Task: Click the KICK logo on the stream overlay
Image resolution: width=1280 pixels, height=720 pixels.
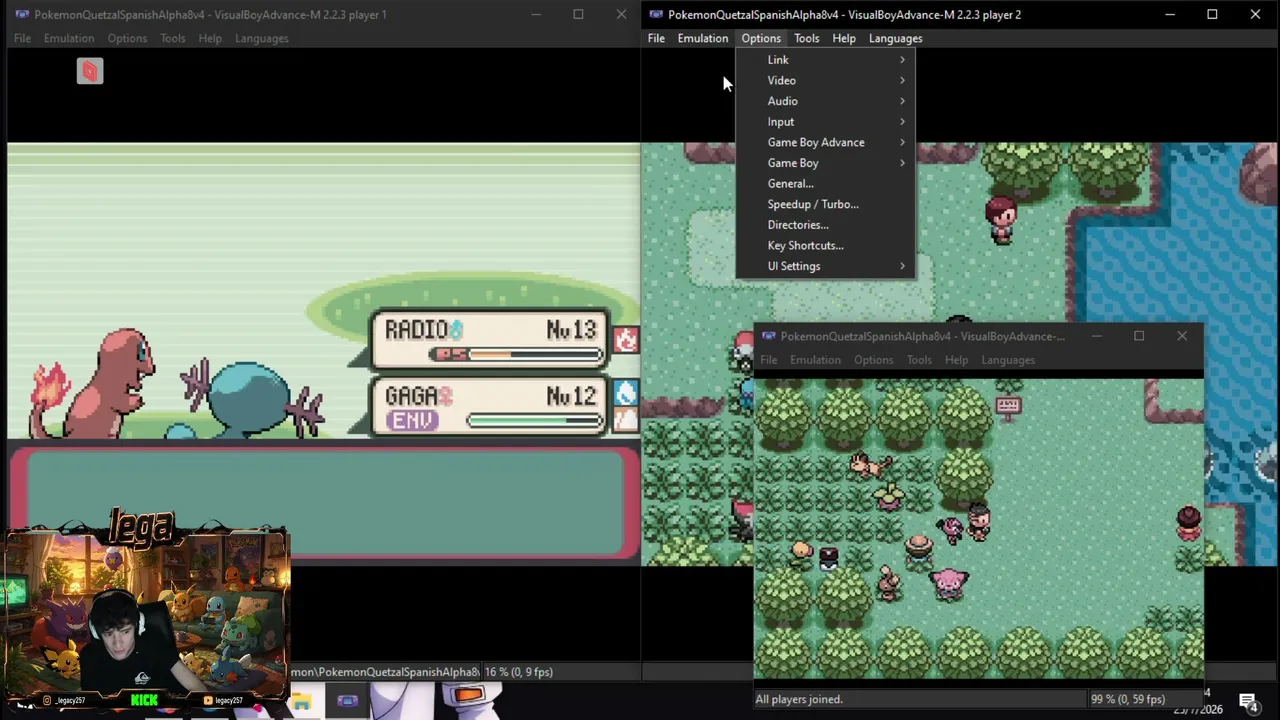Action: 144,700
